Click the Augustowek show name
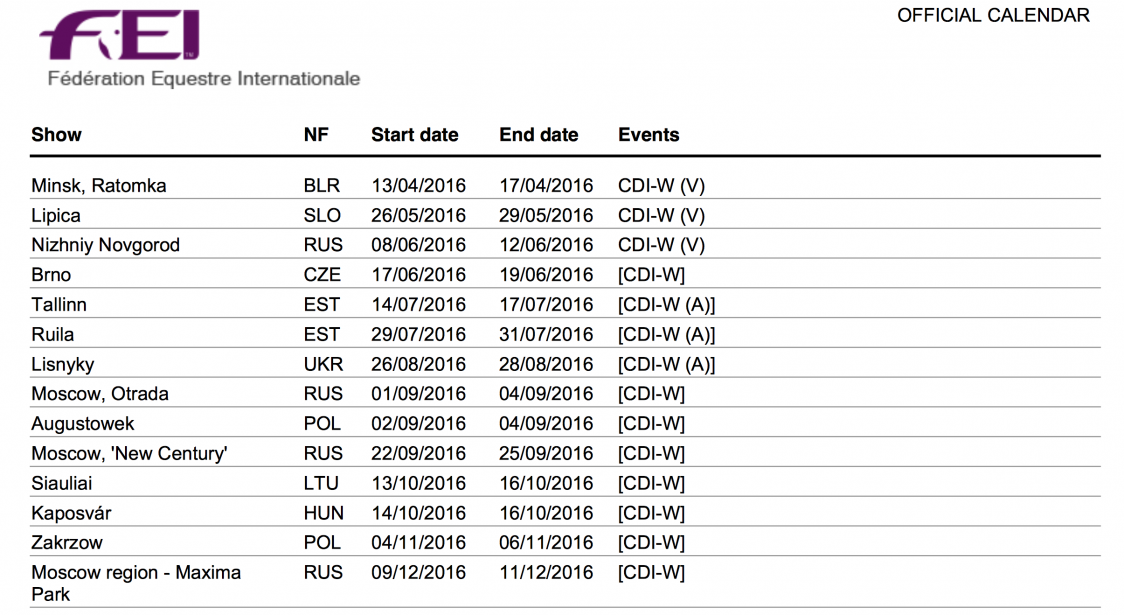 coord(83,424)
